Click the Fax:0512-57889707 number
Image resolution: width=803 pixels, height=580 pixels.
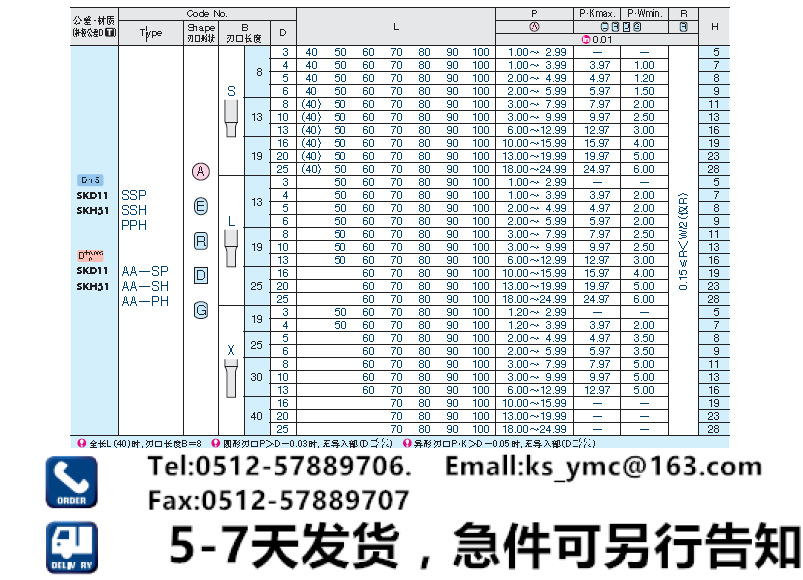click(278, 500)
